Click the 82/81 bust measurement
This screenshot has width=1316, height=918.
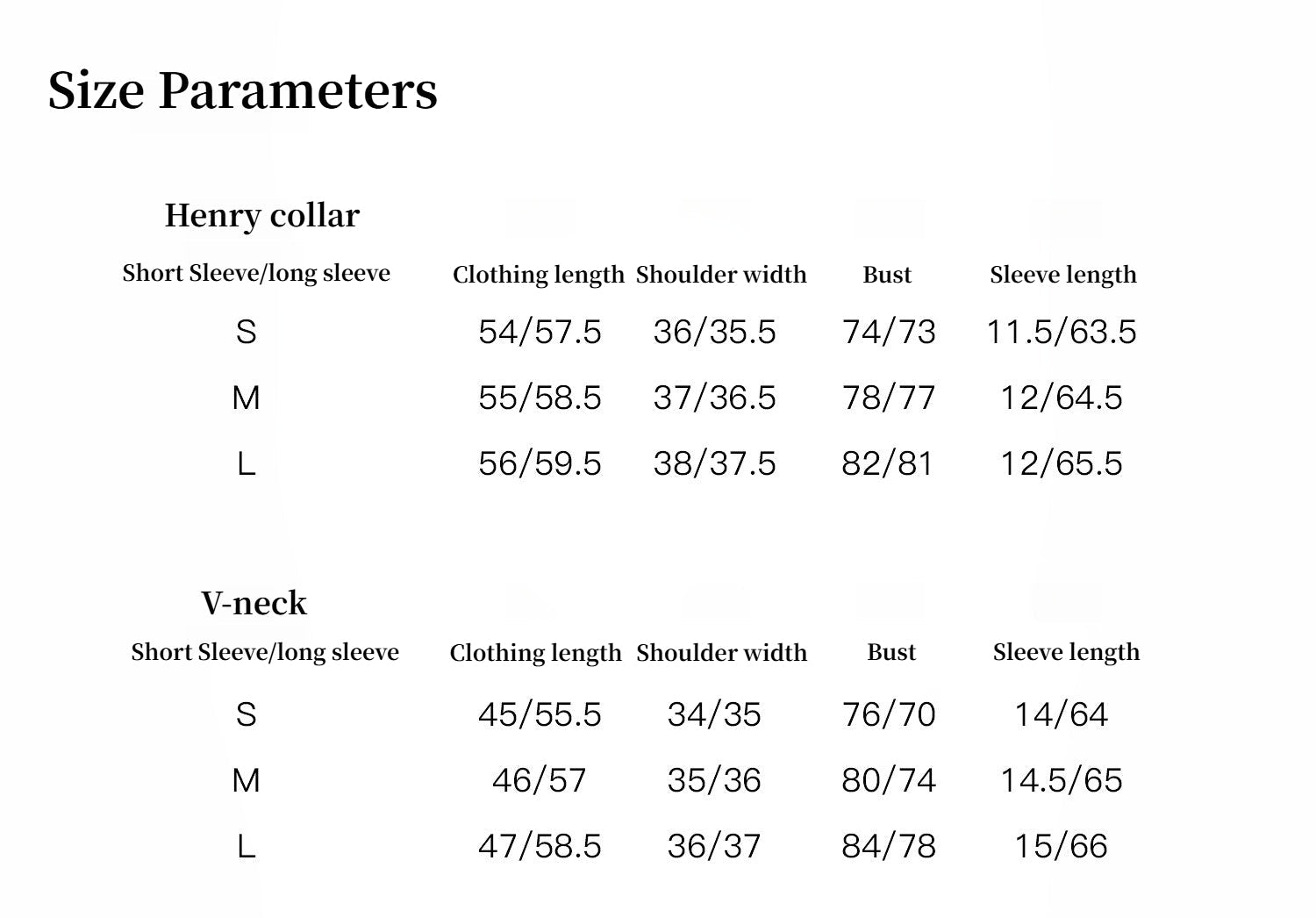(887, 463)
